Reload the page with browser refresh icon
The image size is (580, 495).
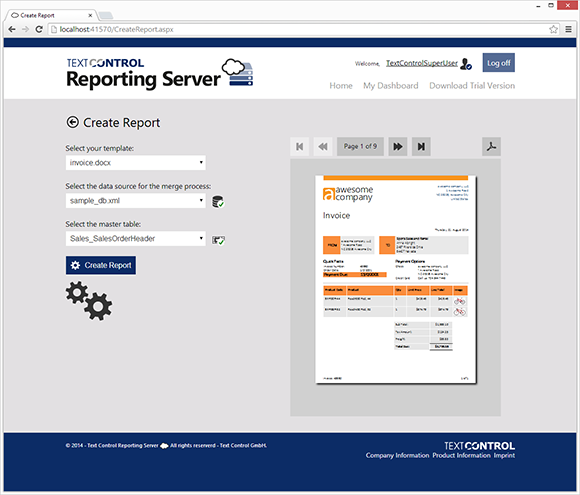click(39, 29)
